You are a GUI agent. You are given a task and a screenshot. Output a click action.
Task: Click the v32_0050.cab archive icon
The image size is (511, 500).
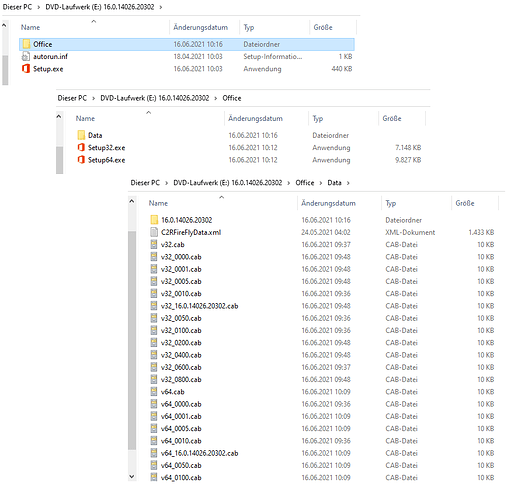click(154, 318)
